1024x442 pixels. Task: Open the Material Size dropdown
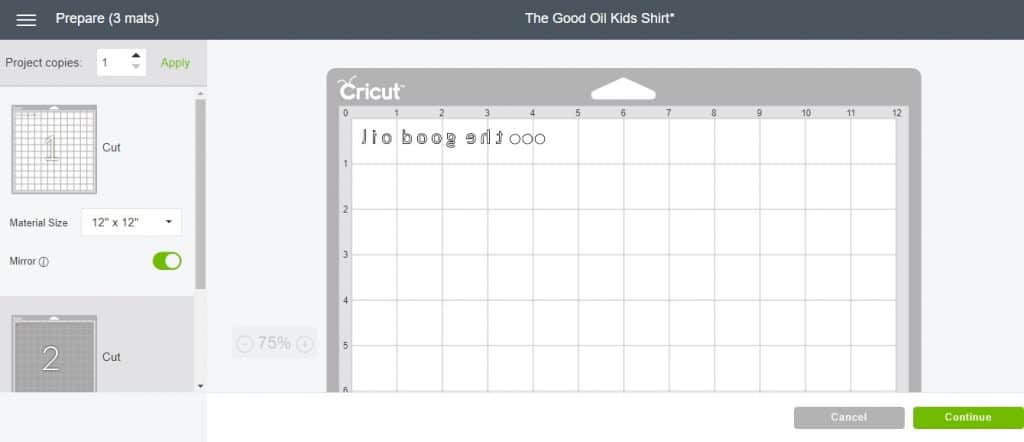pos(131,223)
